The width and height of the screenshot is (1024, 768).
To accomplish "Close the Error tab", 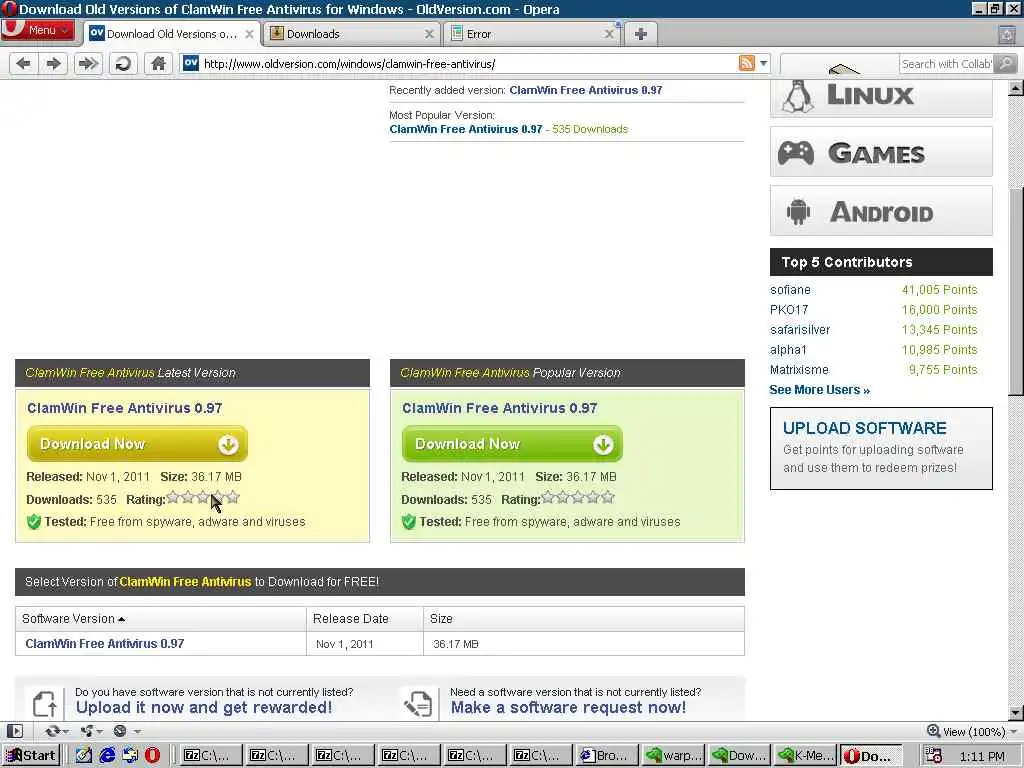I will pyautogui.click(x=609, y=34).
